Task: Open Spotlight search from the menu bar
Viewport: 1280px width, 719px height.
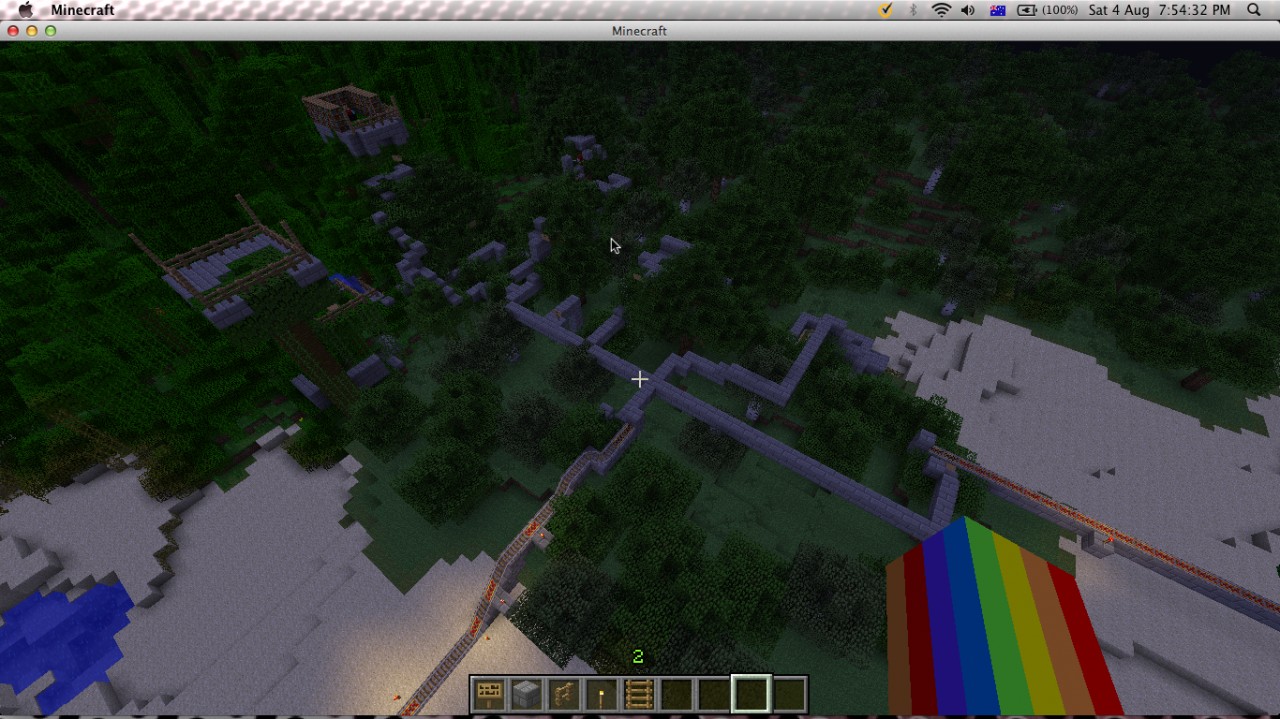Action: pyautogui.click(x=1253, y=10)
